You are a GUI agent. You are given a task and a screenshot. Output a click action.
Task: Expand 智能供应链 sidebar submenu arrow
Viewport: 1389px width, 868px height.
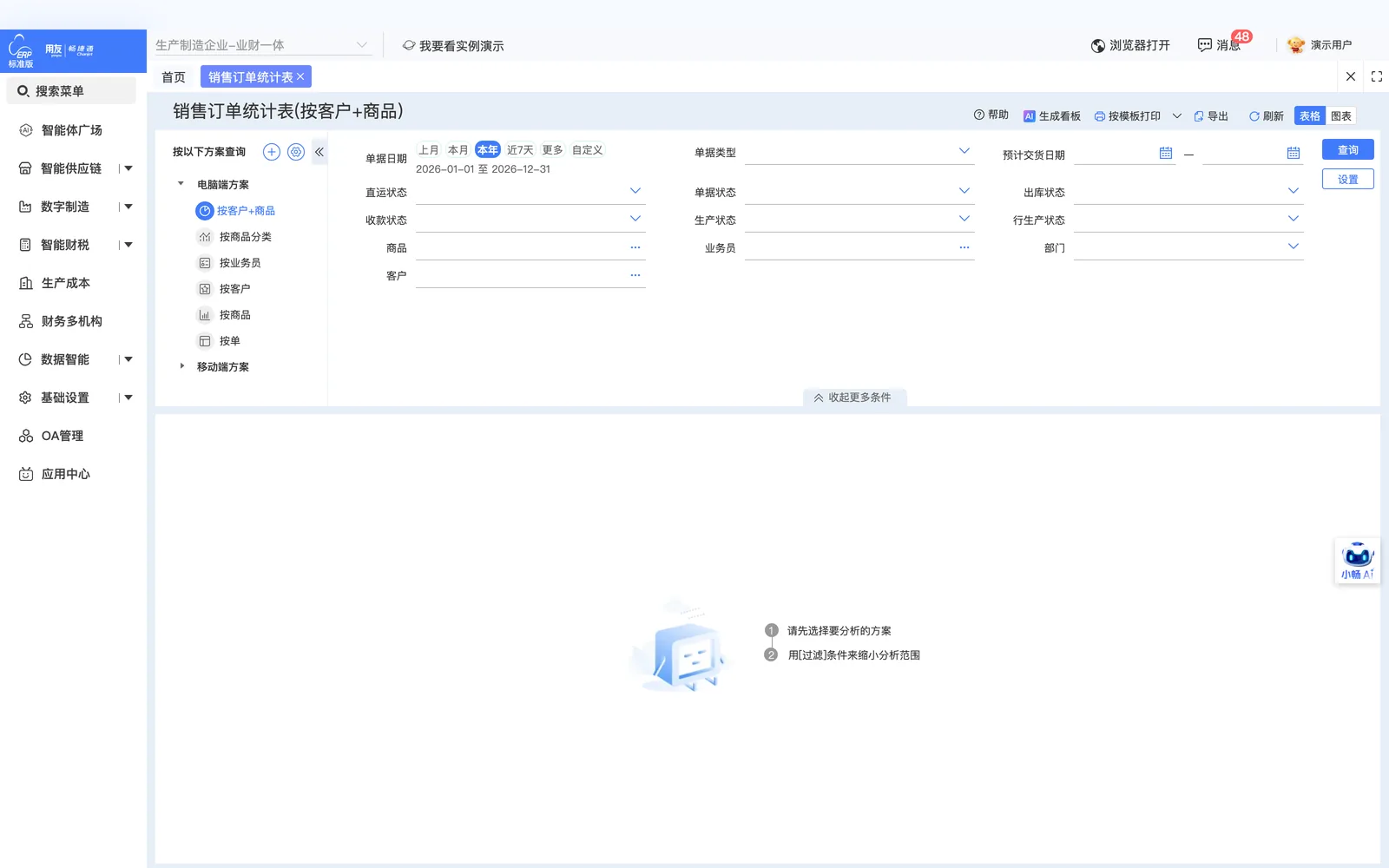point(128,168)
